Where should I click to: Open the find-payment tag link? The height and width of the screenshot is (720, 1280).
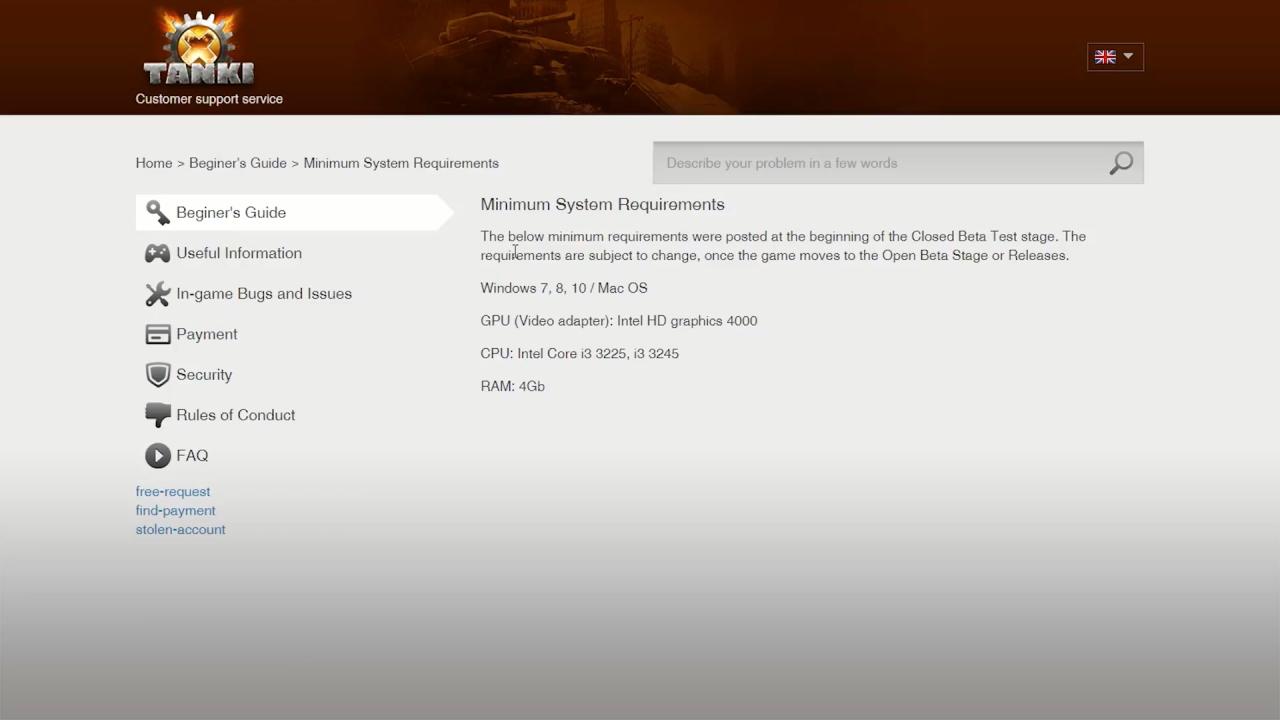click(175, 510)
